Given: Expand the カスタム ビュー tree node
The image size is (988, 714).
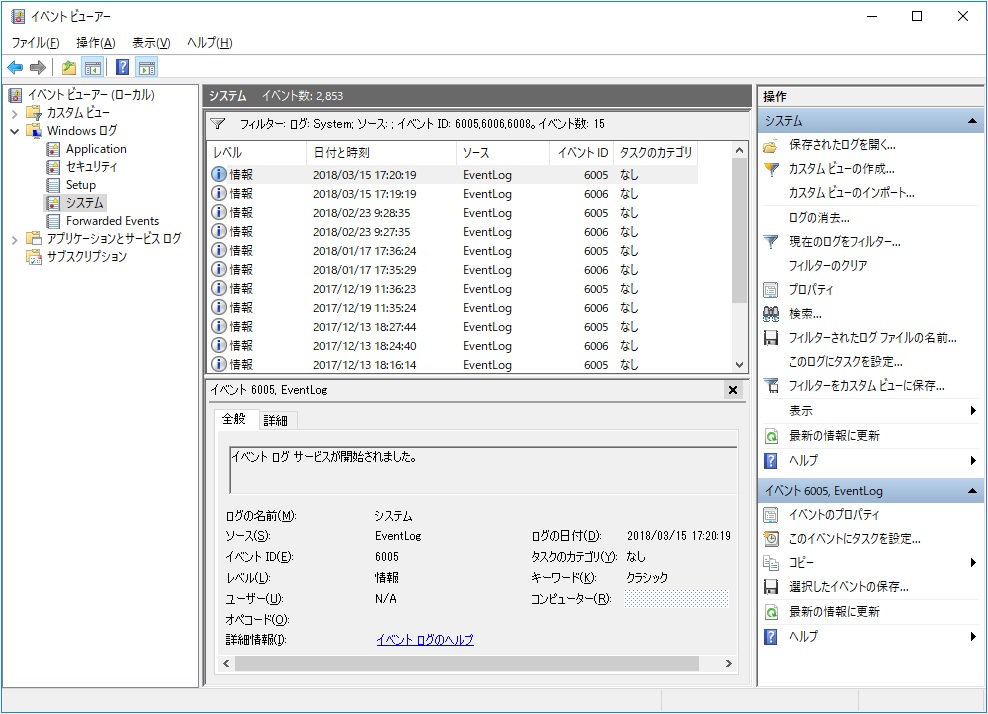Looking at the screenshot, I should 14,114.
